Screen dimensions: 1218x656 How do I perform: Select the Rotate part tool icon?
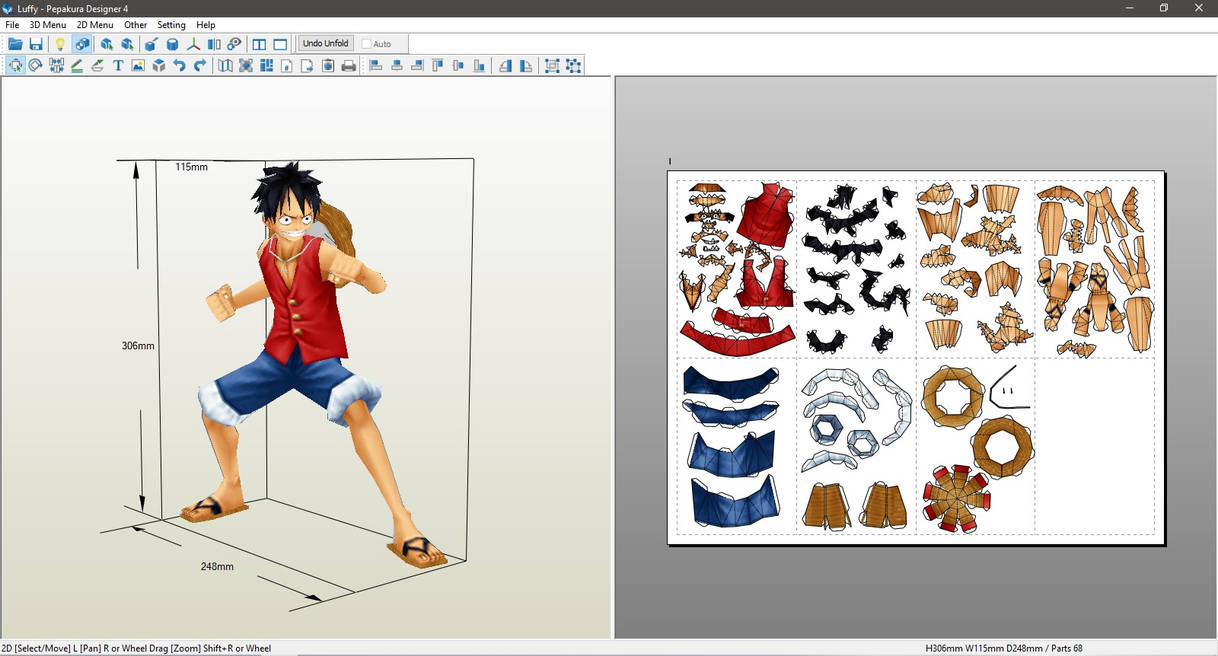click(x=36, y=66)
